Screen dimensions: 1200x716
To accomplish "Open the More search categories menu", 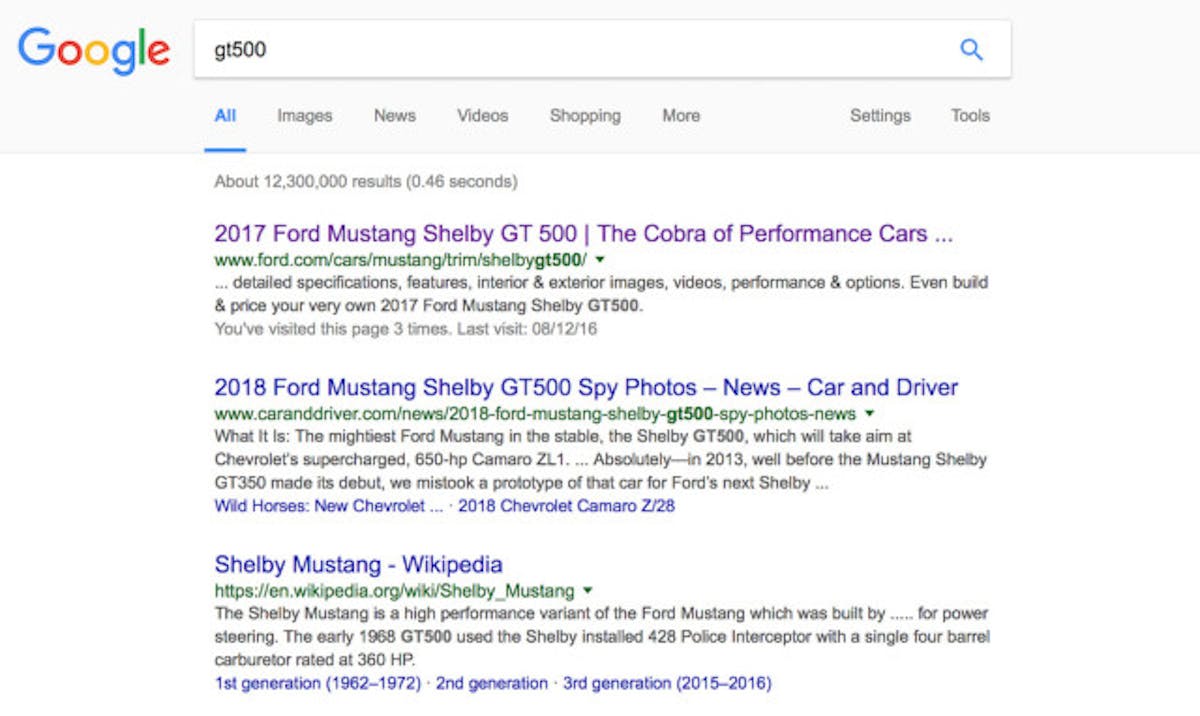I will 680,116.
